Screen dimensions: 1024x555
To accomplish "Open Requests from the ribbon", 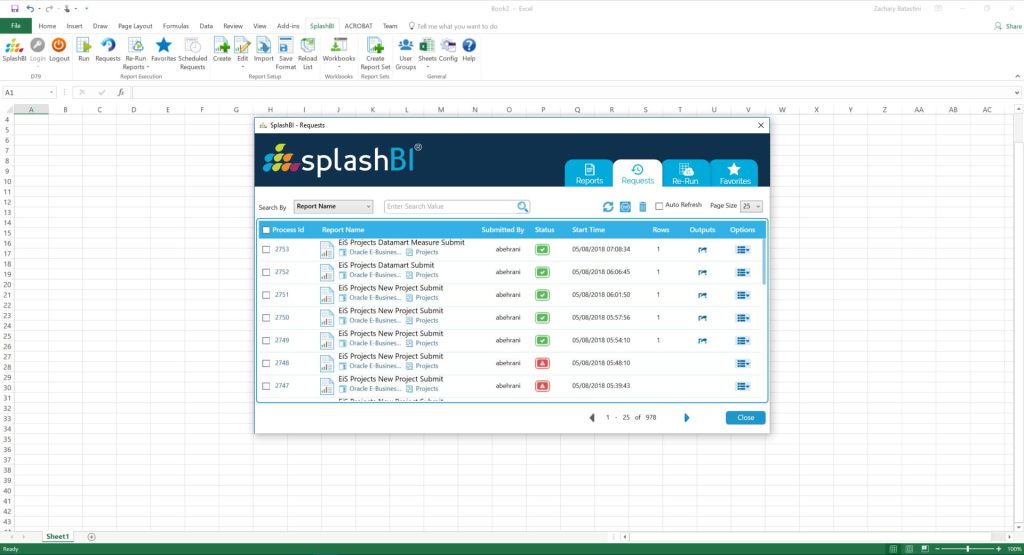I will point(108,45).
